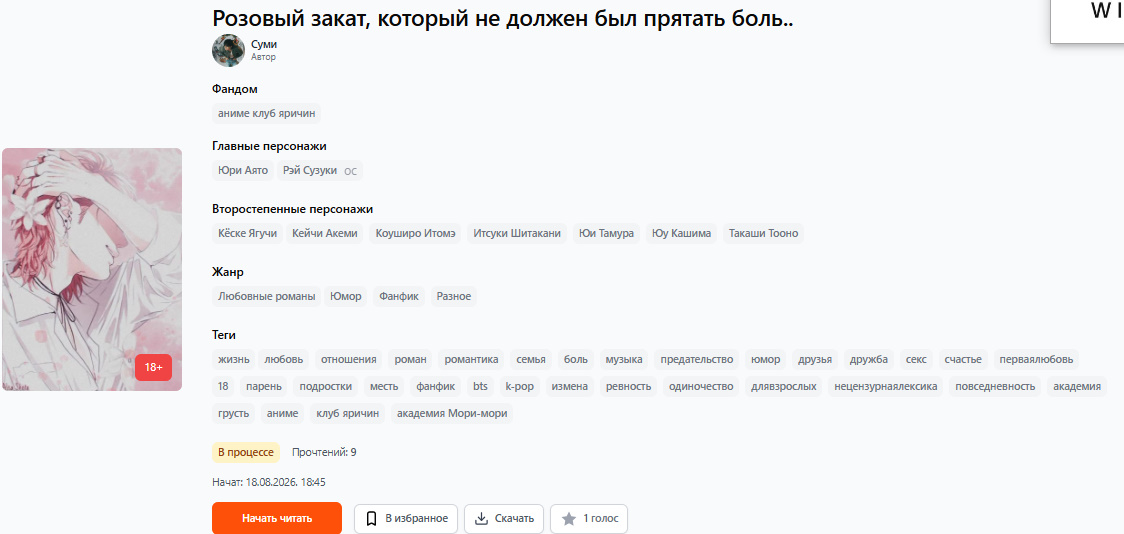This screenshot has height=534, width=1124.
Task: Click the дружба tag
Action: (x=870, y=359)
